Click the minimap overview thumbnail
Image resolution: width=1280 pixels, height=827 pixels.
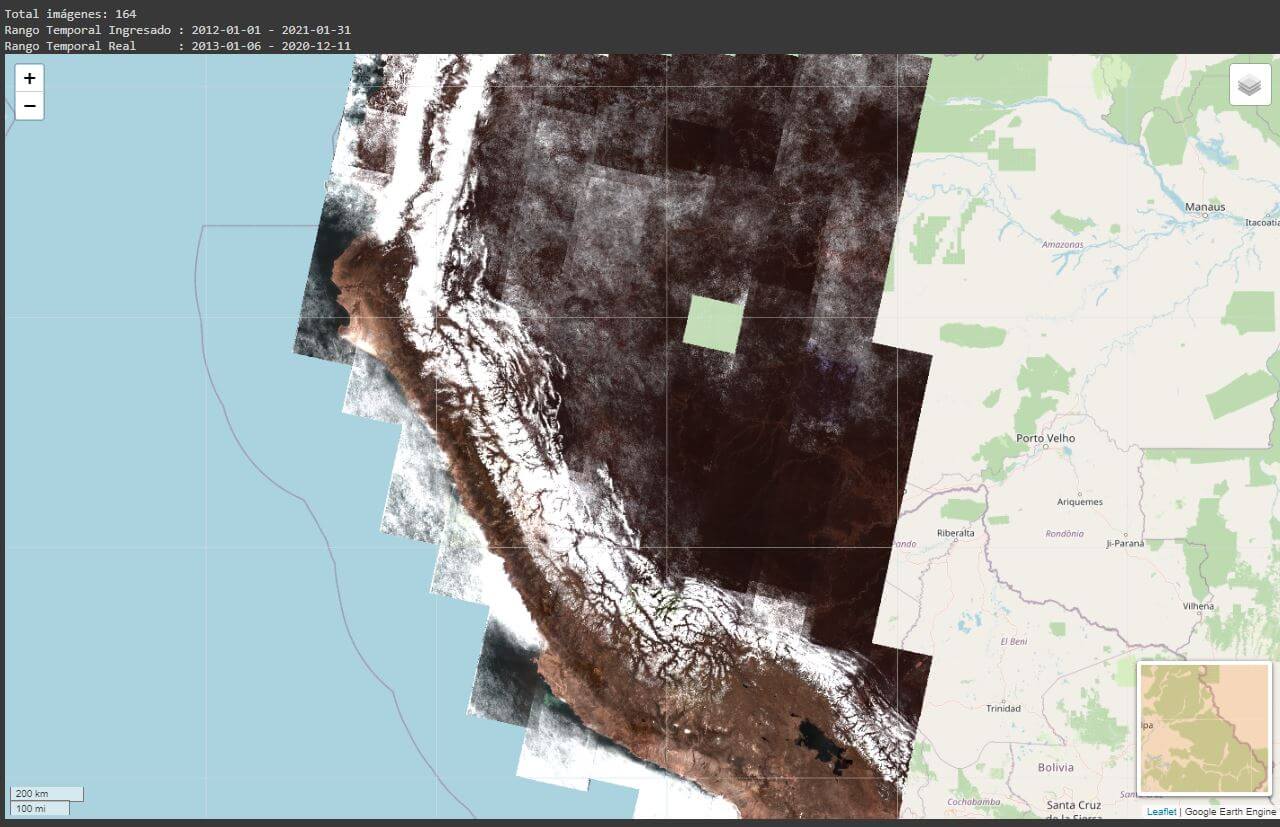[1204, 728]
